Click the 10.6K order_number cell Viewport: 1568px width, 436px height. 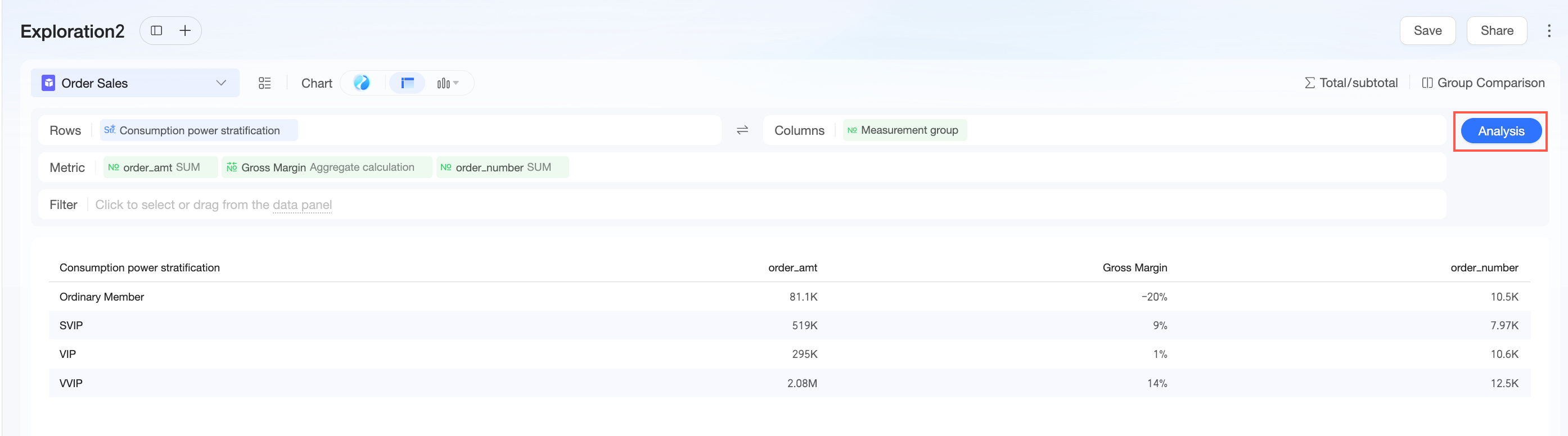coord(1504,354)
